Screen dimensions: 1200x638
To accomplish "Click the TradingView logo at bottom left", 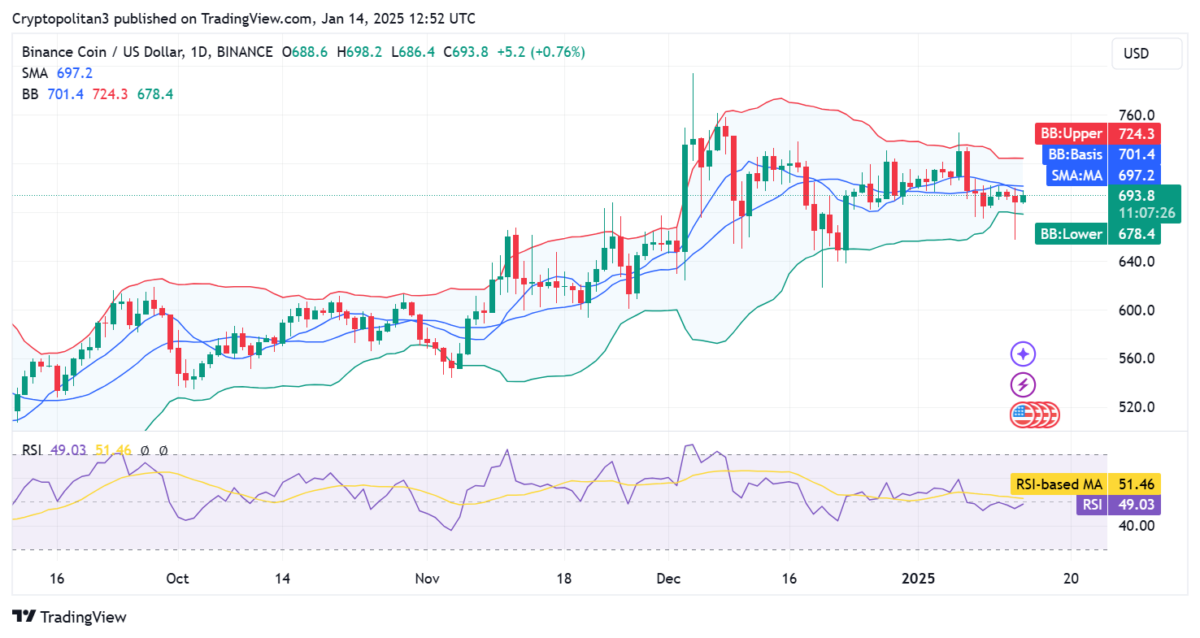I will click(69, 617).
